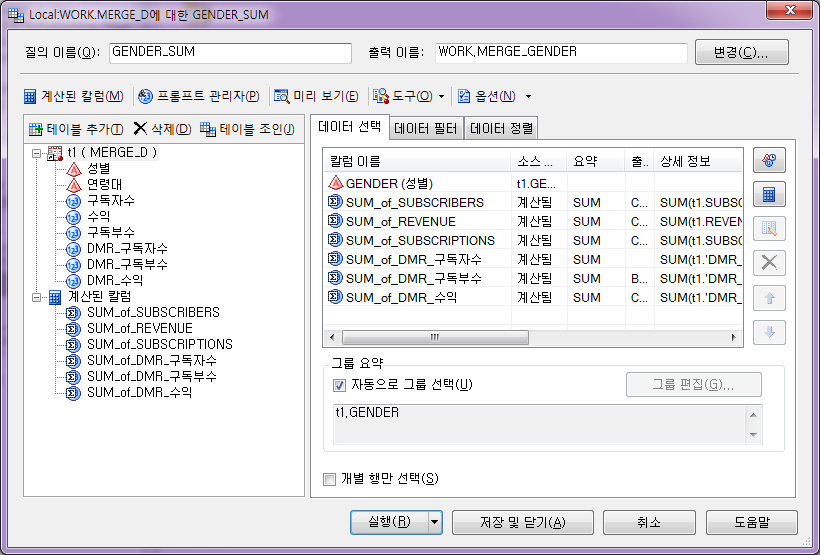
Task: Open Join Tables (테이블 조인)
Action: (247, 129)
